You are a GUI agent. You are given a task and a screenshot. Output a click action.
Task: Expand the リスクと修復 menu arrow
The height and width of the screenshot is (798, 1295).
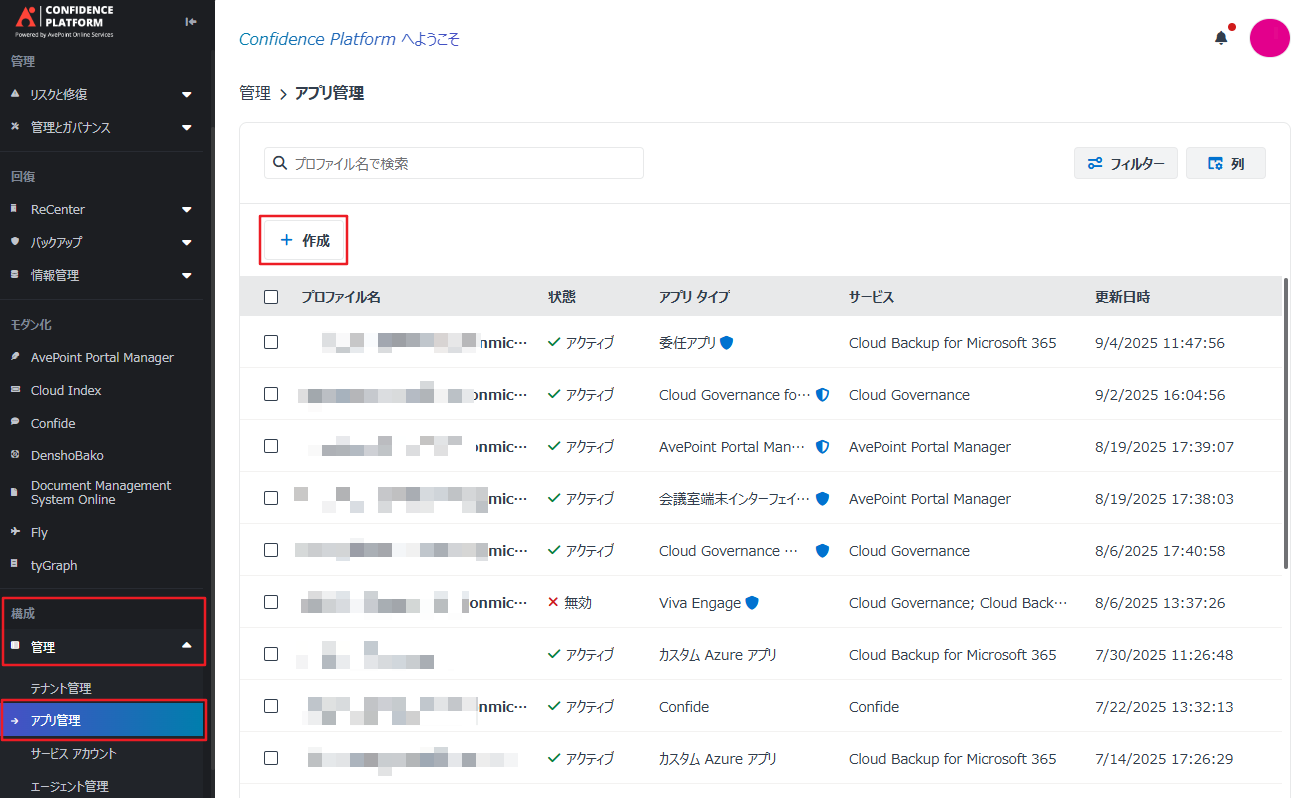click(x=187, y=95)
